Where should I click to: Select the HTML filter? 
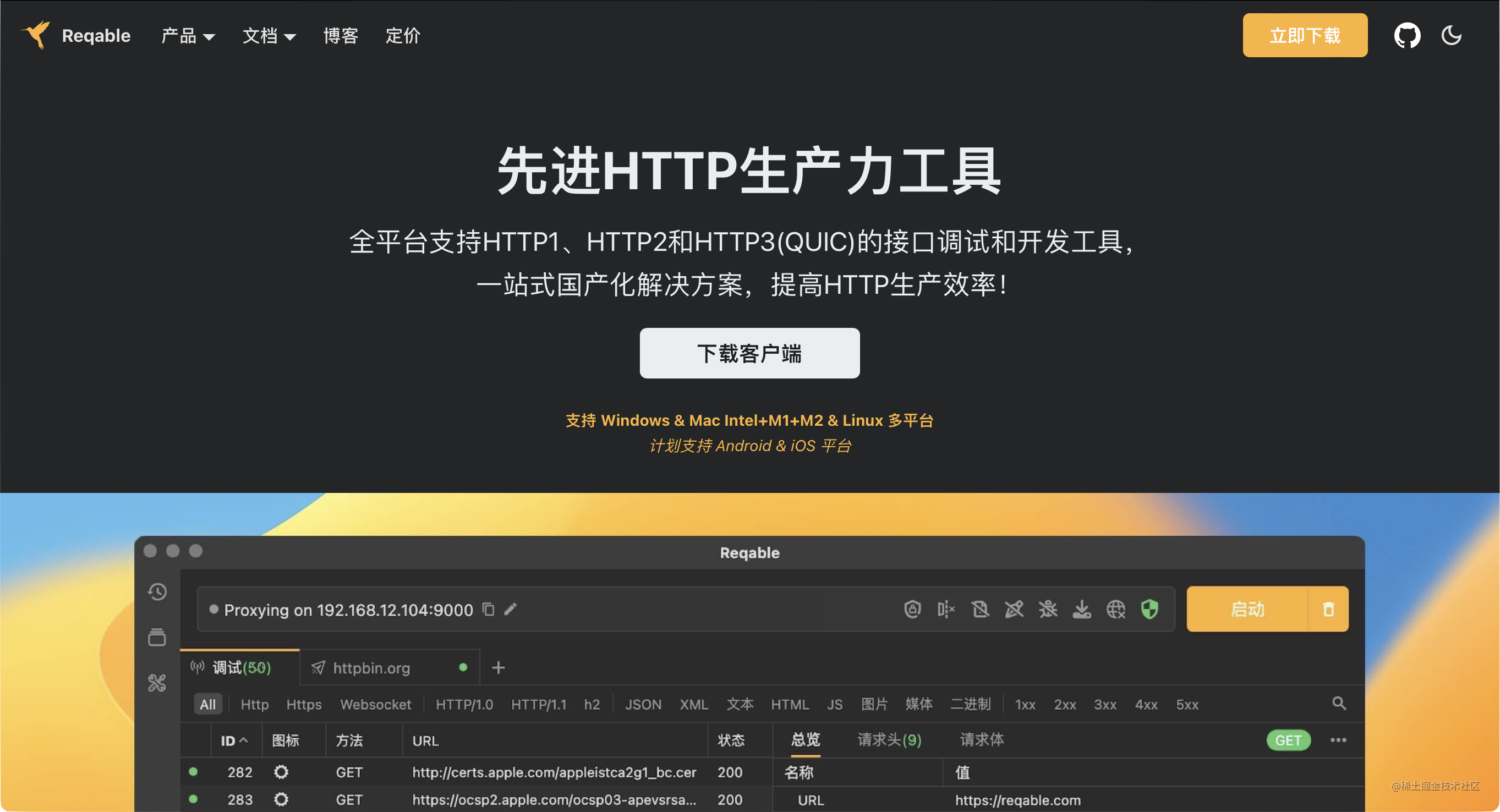[x=790, y=704]
